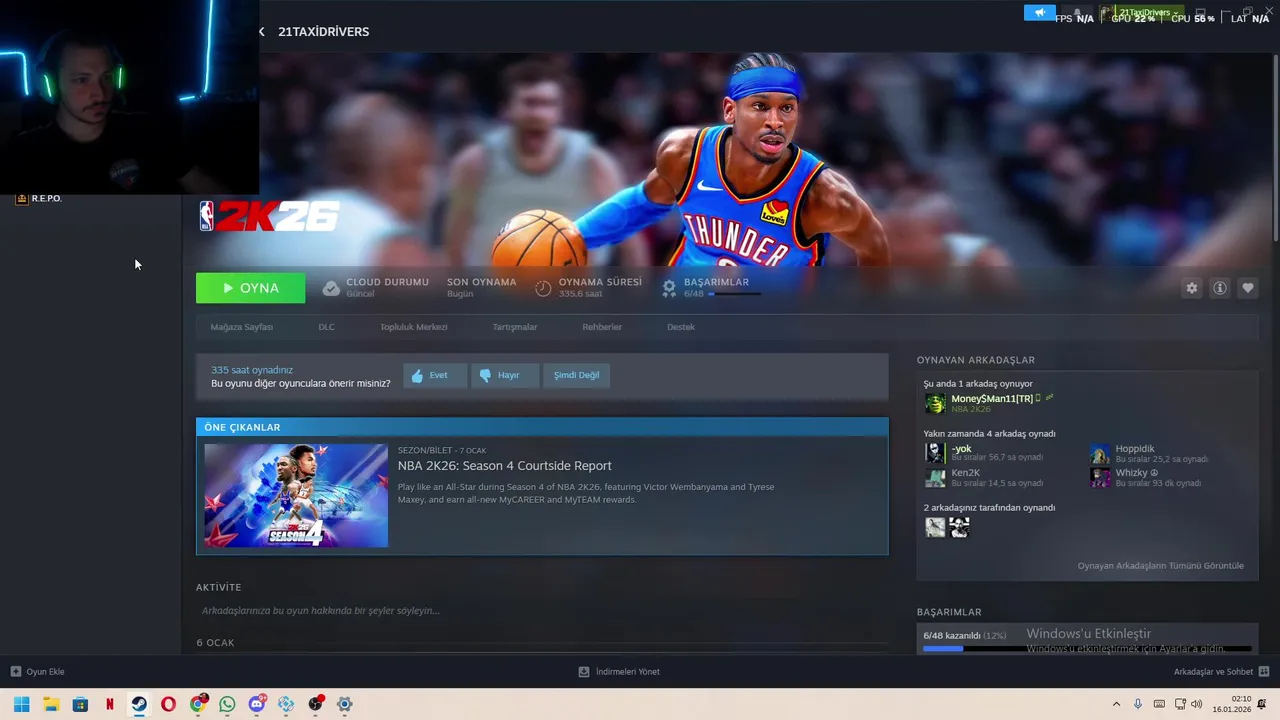Open friend Ken2K avatar

pos(935,477)
